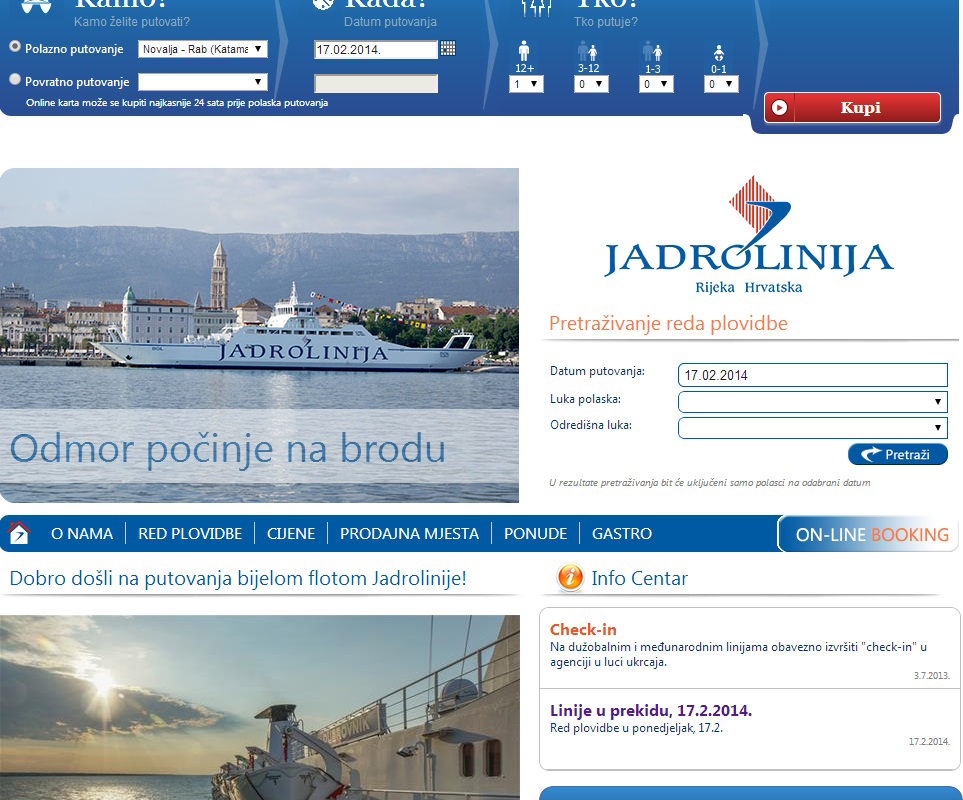Screen dimensions: 963x800
Task: Open the 12+ passenger count dropdown
Action: click(526, 84)
